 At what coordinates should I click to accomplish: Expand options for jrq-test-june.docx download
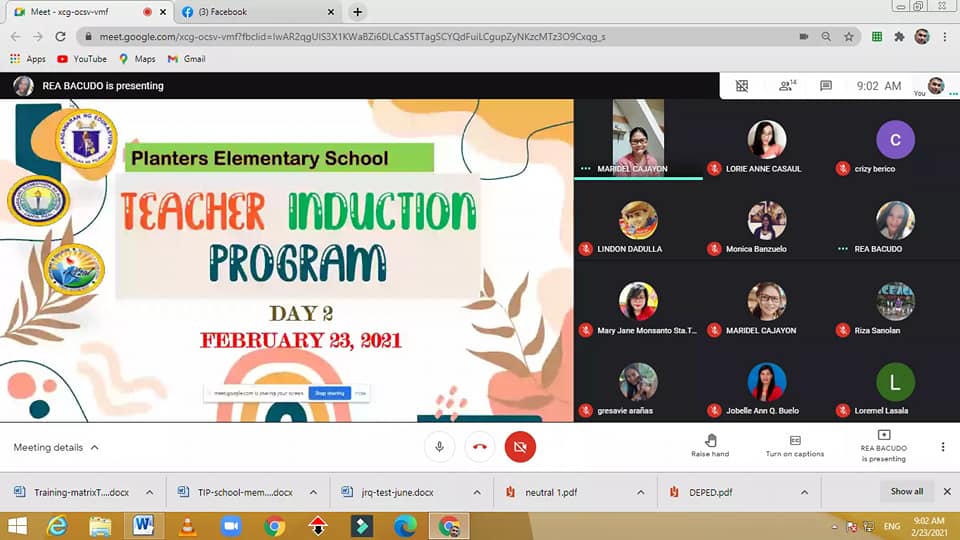[x=477, y=492]
